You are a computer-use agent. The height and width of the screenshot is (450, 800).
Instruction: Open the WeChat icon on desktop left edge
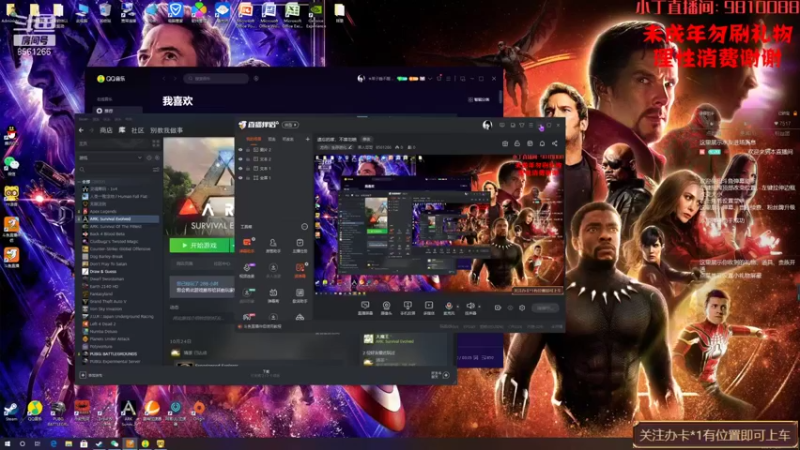[x=11, y=165]
